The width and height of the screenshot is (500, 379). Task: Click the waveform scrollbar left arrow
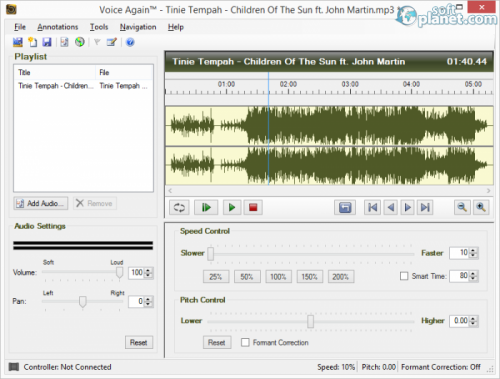pyautogui.click(x=170, y=191)
